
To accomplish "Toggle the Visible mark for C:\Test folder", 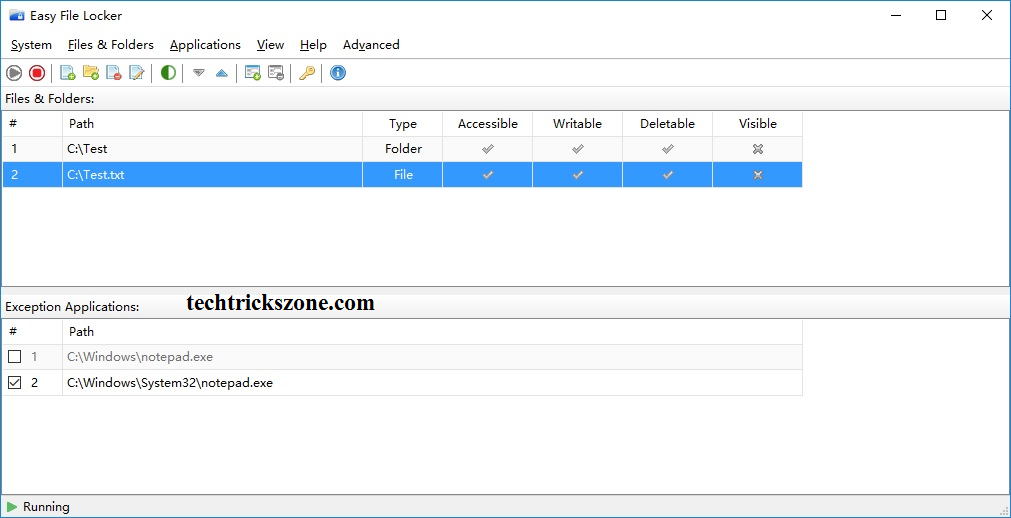I will [x=758, y=149].
